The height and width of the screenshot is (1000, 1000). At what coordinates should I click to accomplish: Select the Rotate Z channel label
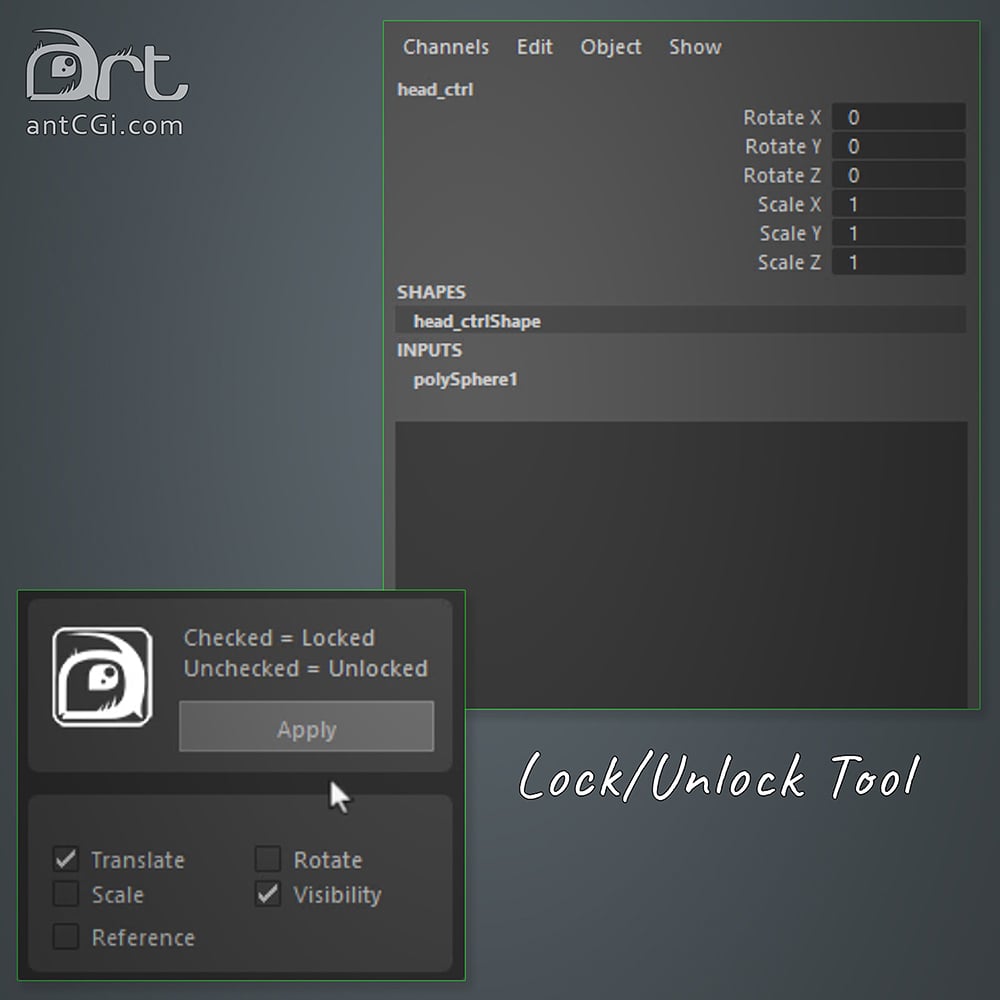[782, 175]
